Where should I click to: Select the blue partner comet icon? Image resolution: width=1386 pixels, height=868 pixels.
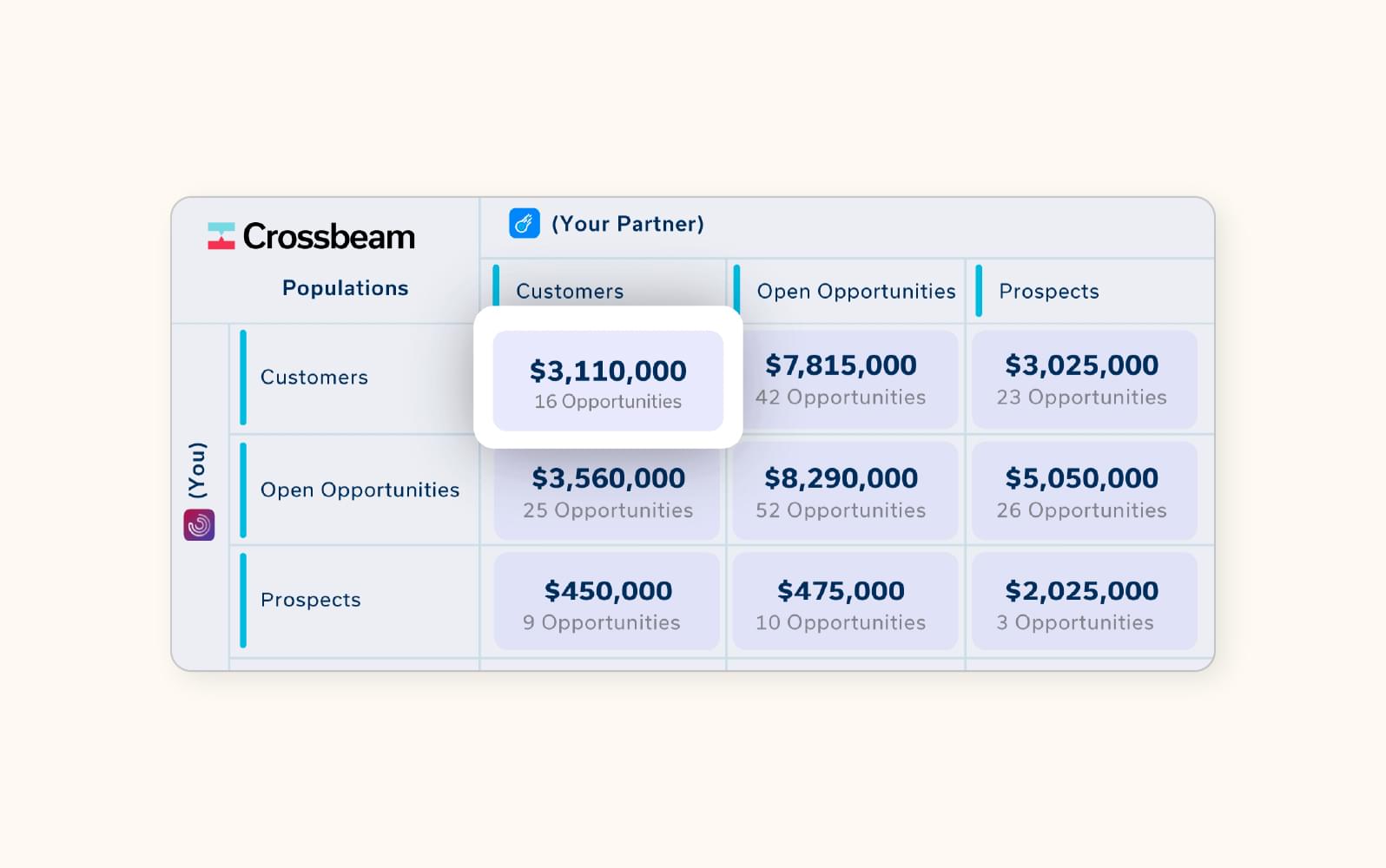coord(523,224)
